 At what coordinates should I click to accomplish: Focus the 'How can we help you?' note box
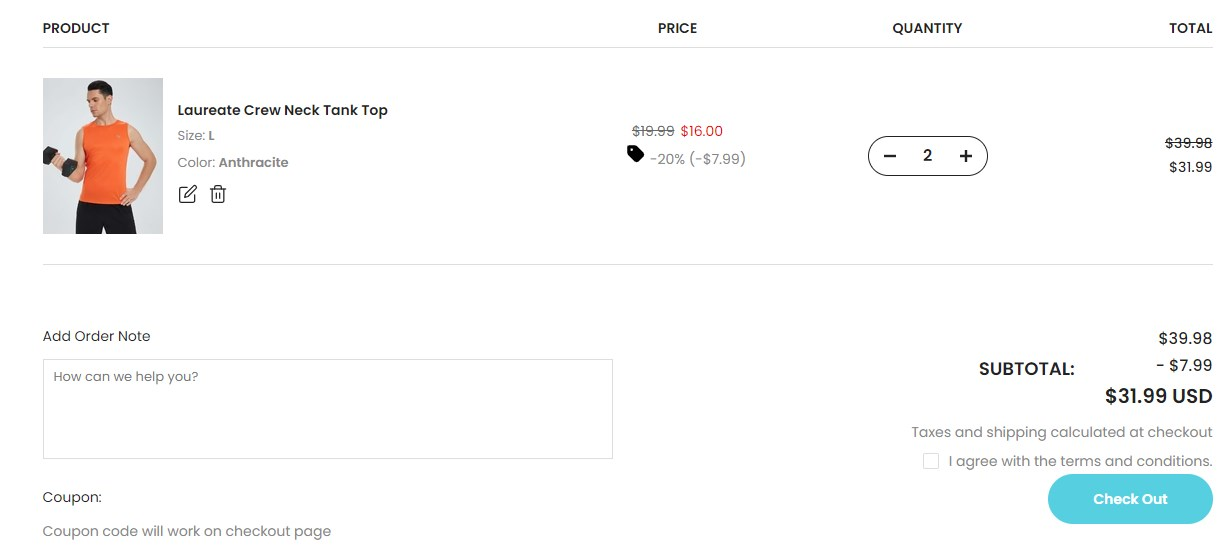(328, 409)
